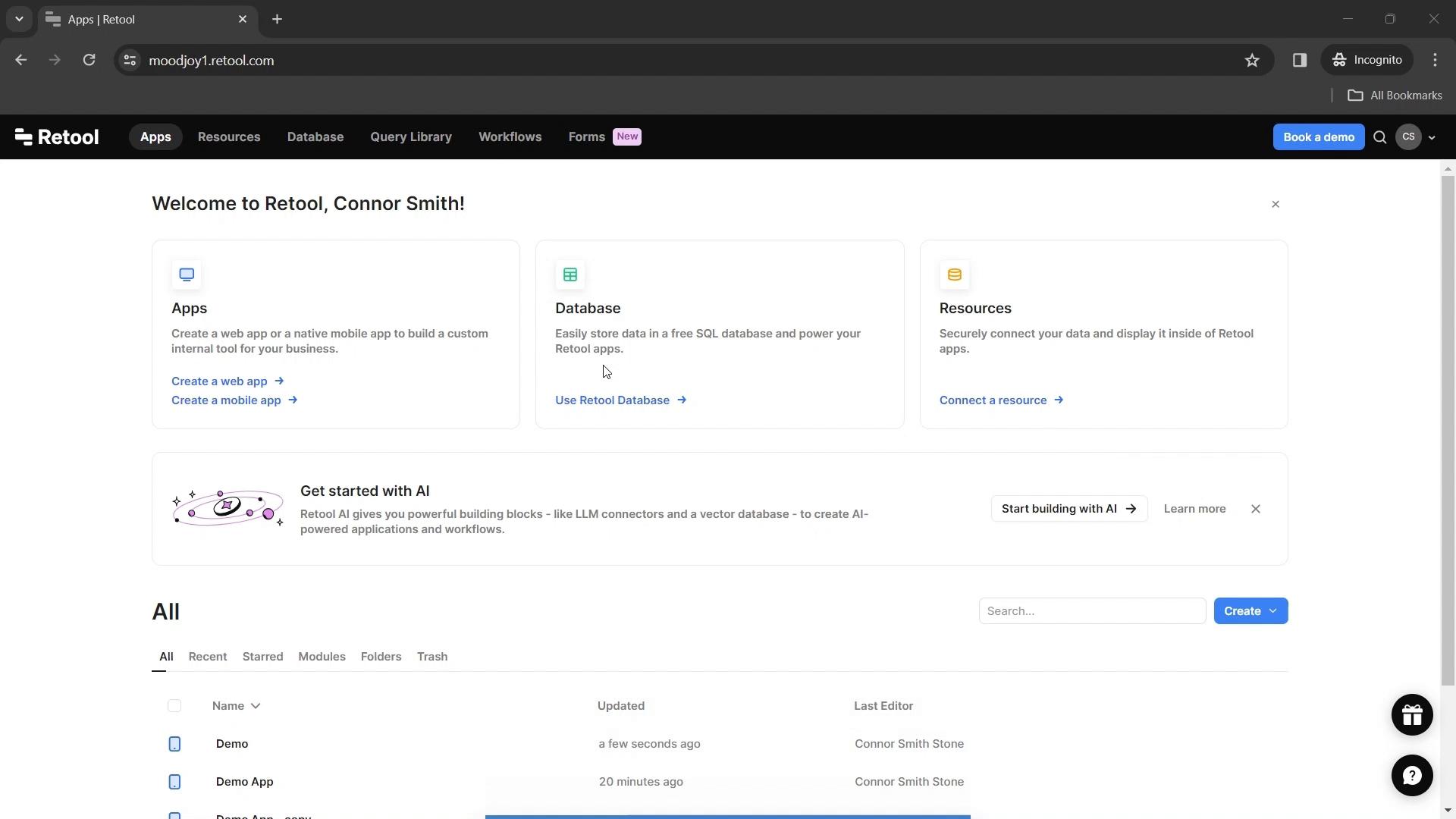The width and height of the screenshot is (1456, 819).
Task: Open the Apps section icon
Action: click(x=186, y=274)
